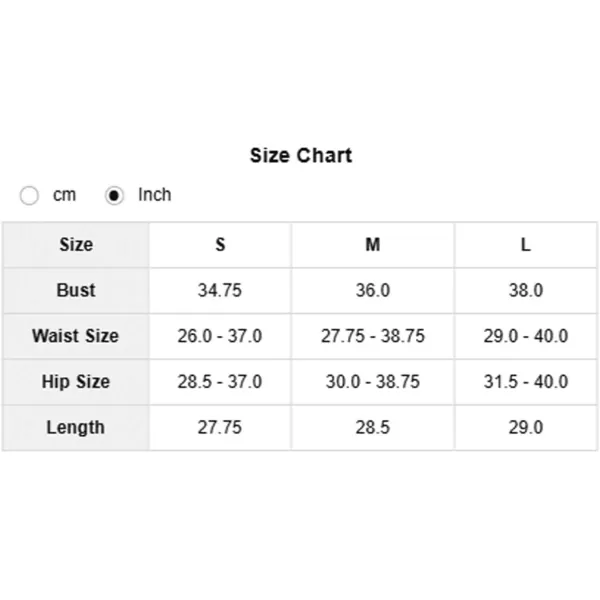Click the 34.75 bust value cell
Image resolution: width=600 pixels, height=600 pixels.
(220, 290)
